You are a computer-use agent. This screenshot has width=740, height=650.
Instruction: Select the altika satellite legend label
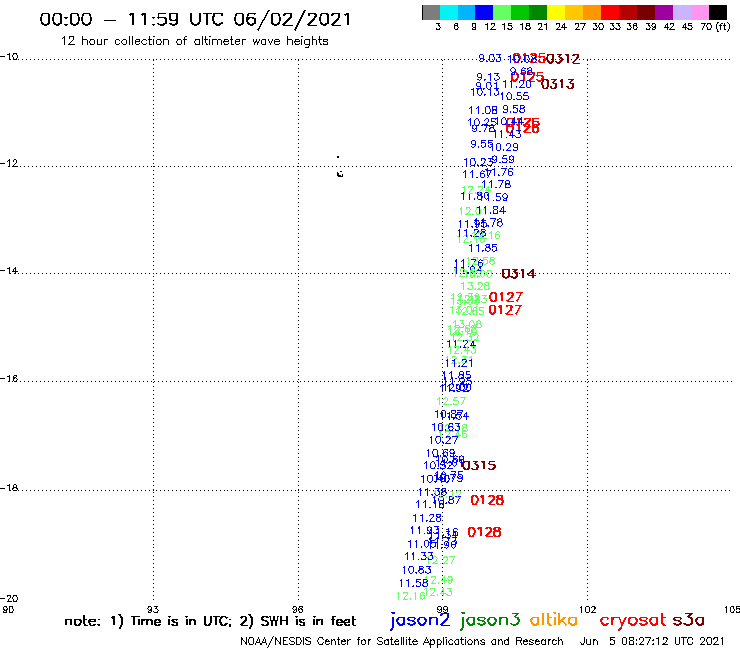click(x=553, y=619)
